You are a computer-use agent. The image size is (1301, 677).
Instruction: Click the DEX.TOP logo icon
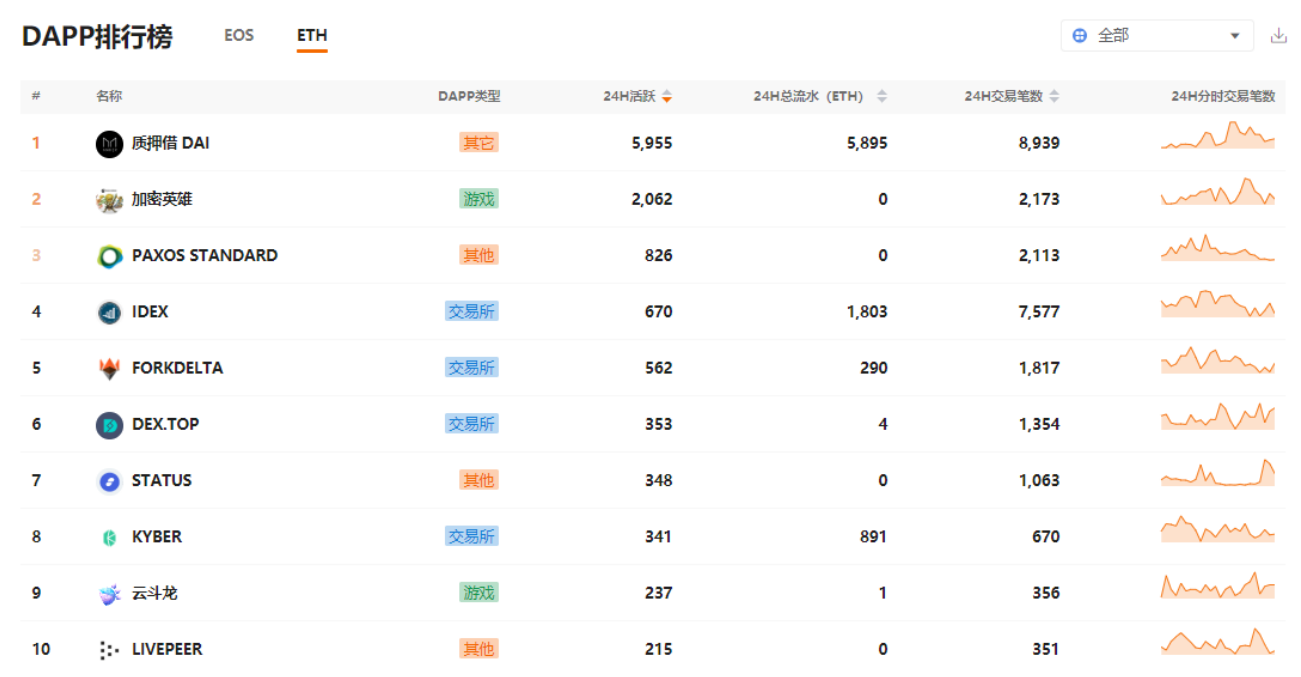(x=109, y=425)
